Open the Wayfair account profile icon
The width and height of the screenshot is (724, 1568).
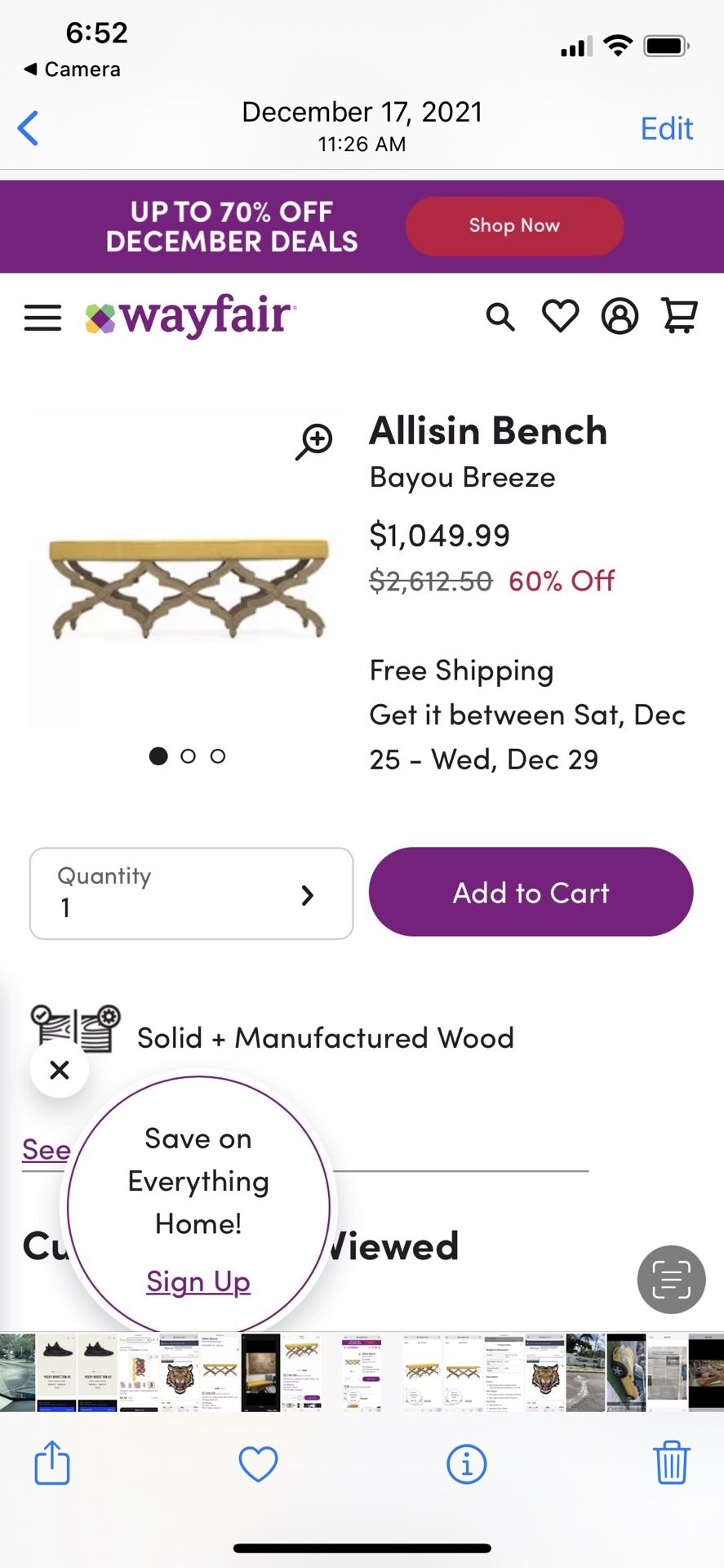click(x=620, y=316)
